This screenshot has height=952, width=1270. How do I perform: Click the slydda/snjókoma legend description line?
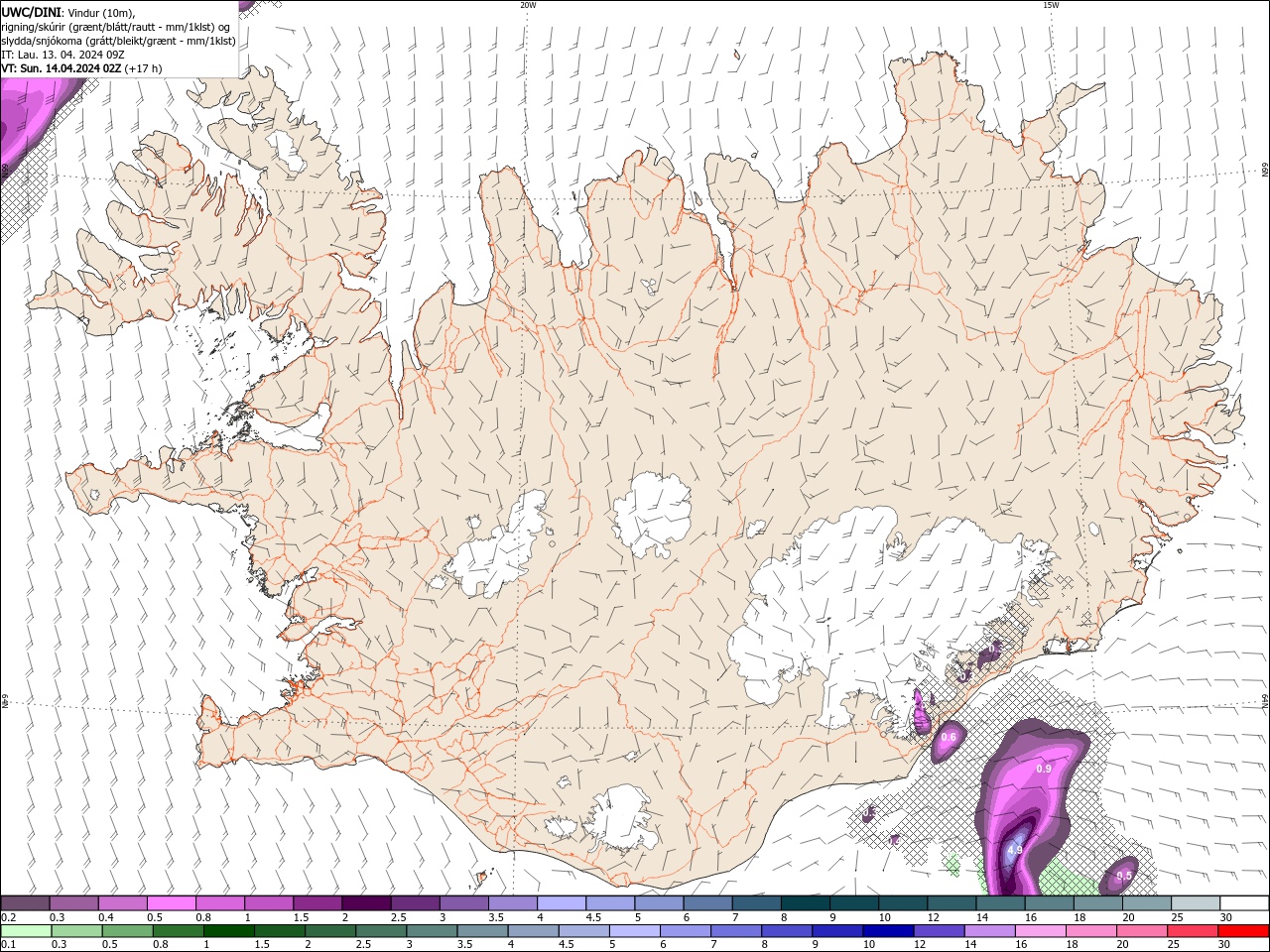click(x=118, y=41)
